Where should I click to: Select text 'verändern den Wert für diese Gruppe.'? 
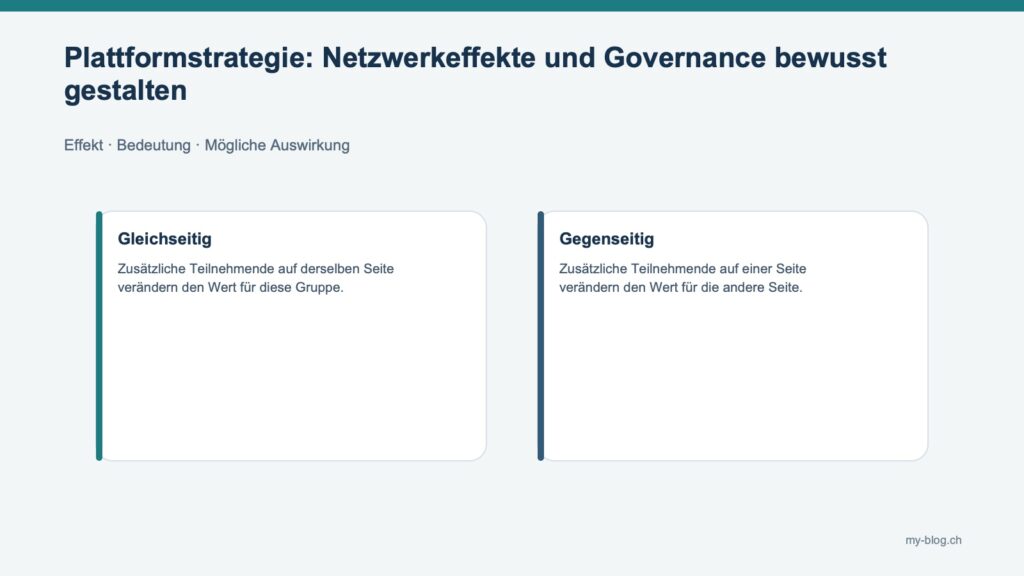[231, 287]
